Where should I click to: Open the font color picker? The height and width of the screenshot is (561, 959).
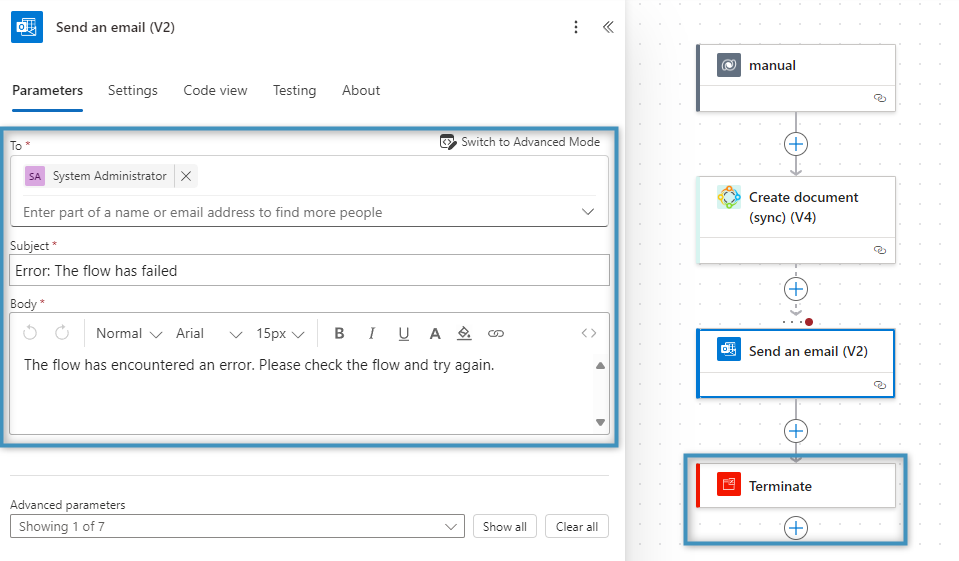[x=435, y=333]
